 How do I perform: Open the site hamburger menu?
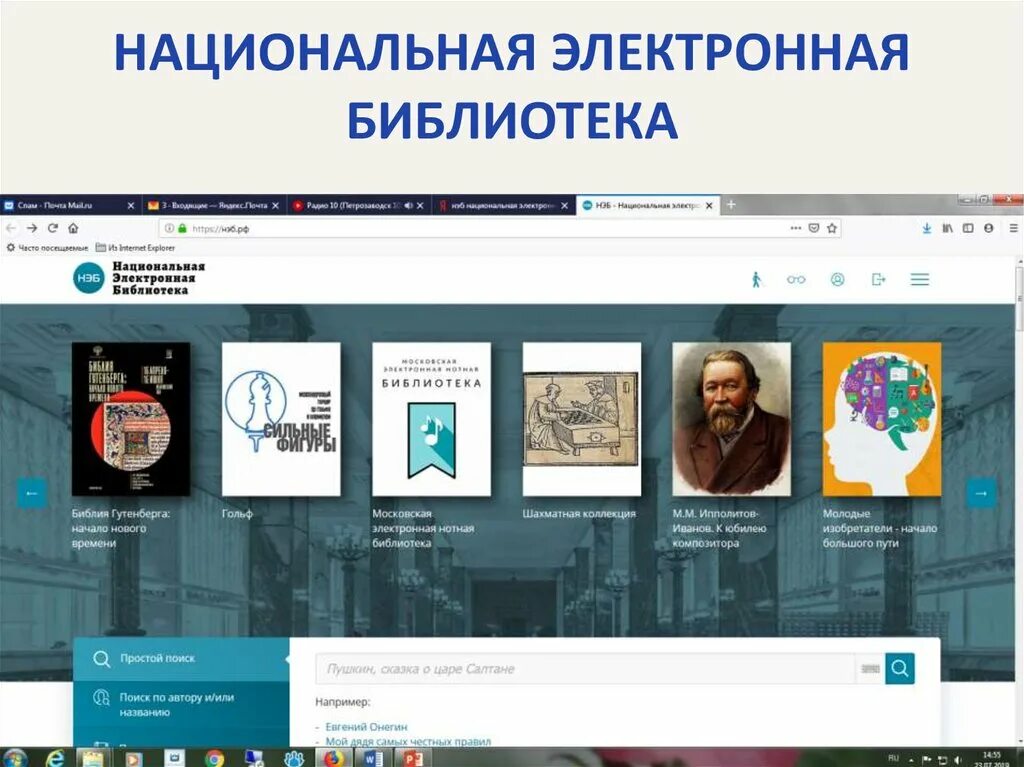pos(920,280)
